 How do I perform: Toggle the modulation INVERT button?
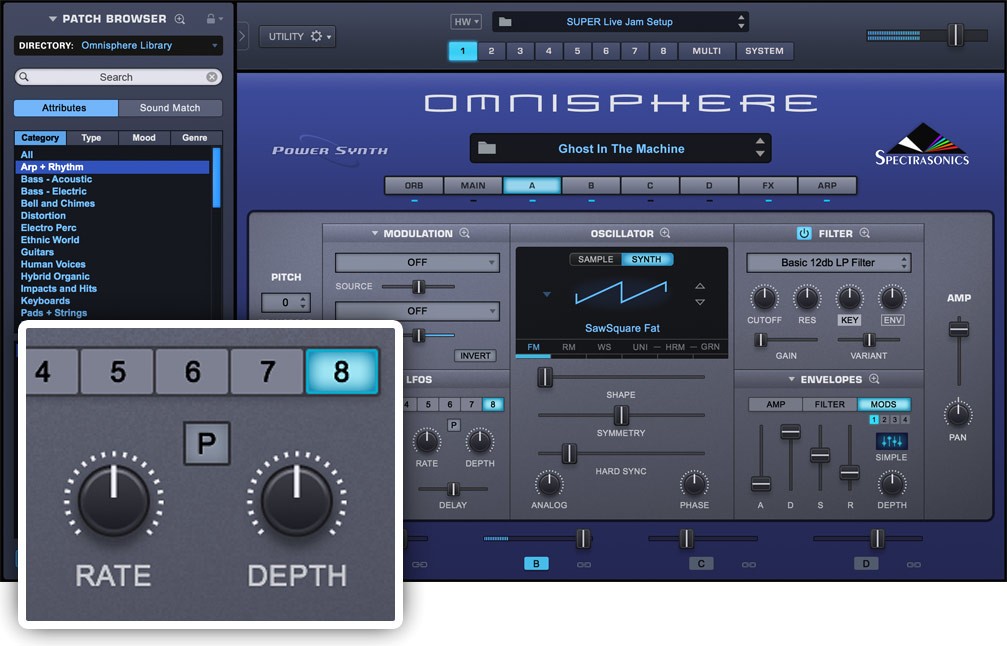474,356
